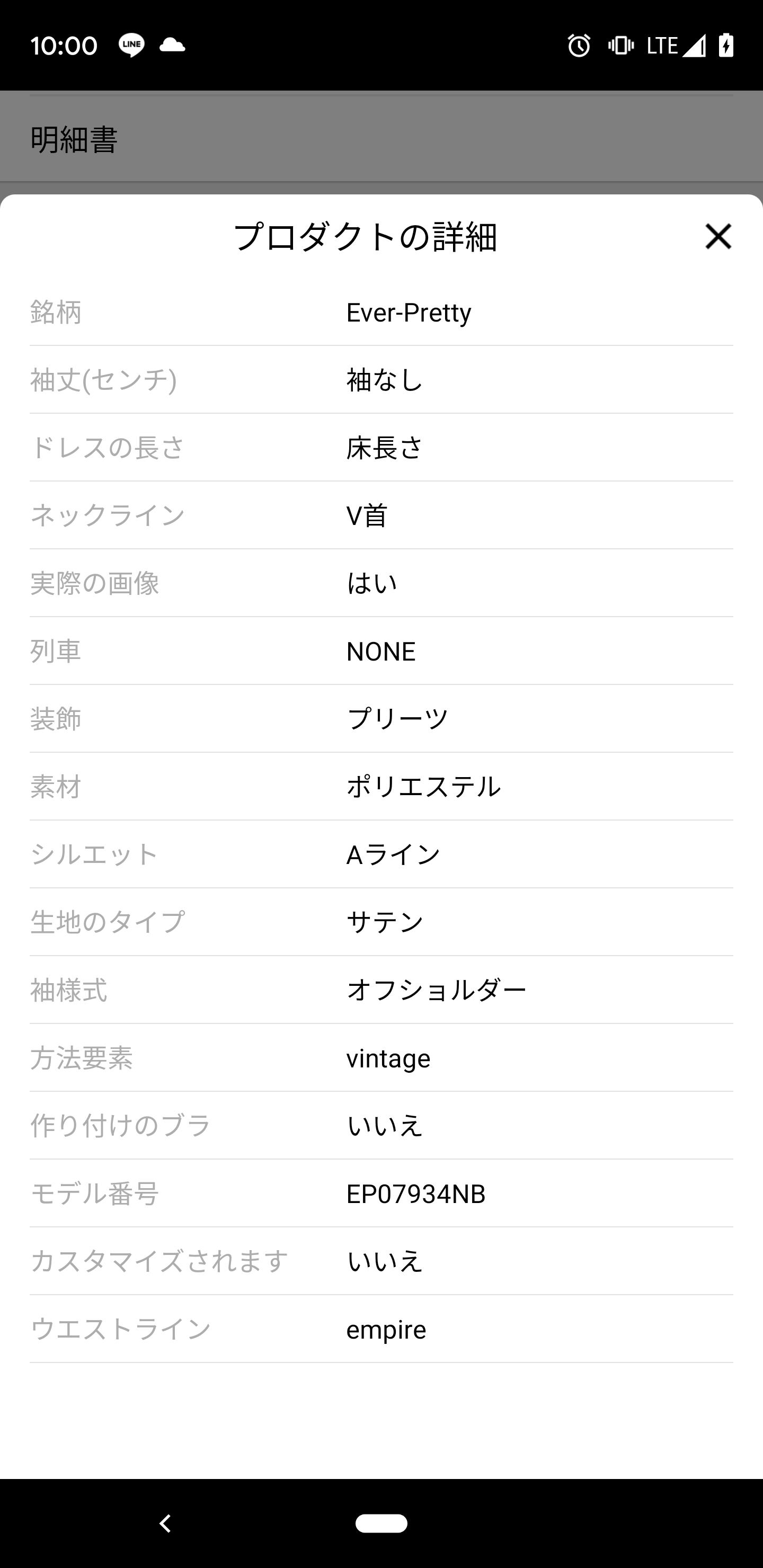Tap the オフショルダー sleeve style value
The height and width of the screenshot is (1568, 763).
point(436,991)
